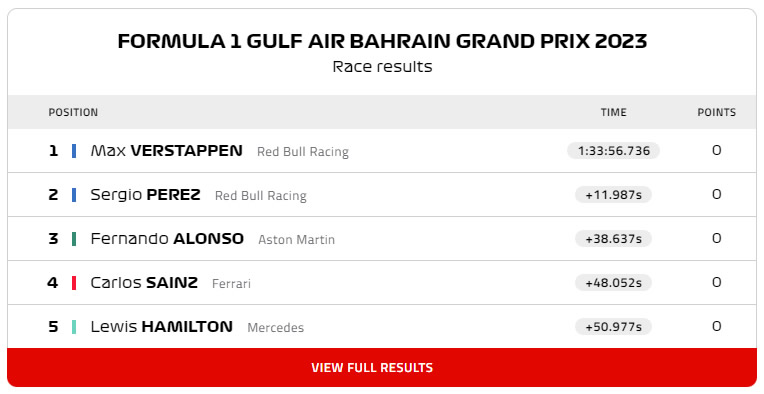The height and width of the screenshot is (394, 764).
Task: Click Sainz's red Ferrari color bar
Action: click(x=74, y=283)
